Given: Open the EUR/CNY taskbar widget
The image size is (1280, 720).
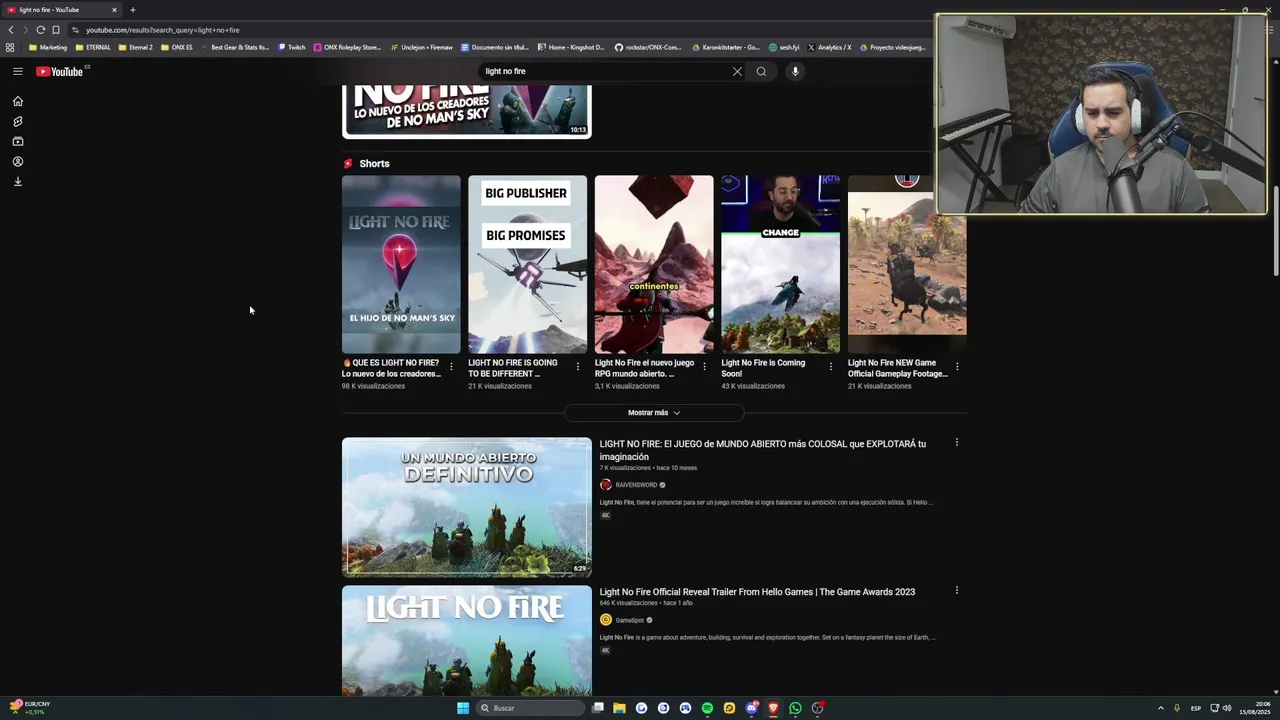Looking at the screenshot, I should tap(30, 708).
